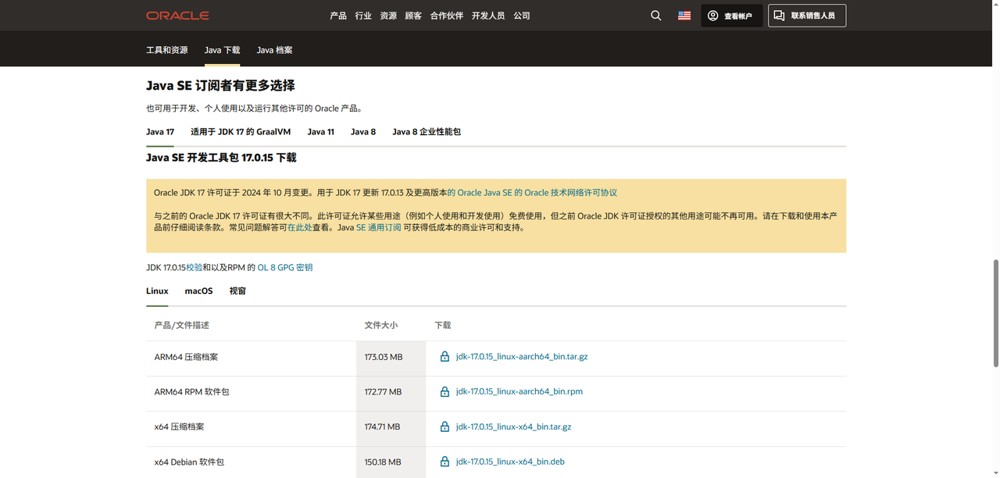Screen dimensions: 1000x478
Task: Open 合作伙伴 menu in top navigation
Action: (x=446, y=16)
